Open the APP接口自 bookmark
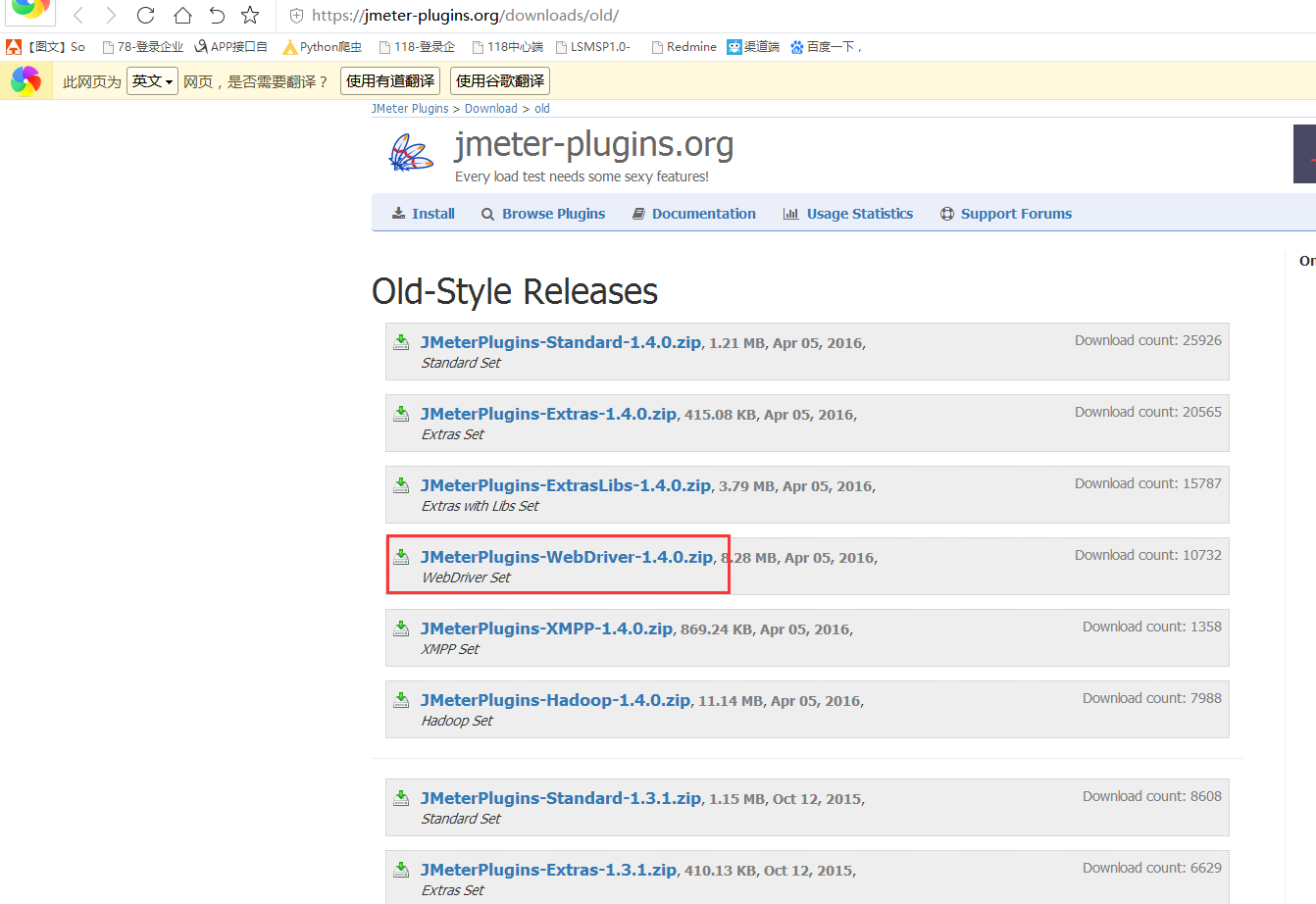This screenshot has height=904, width=1316. 231,47
